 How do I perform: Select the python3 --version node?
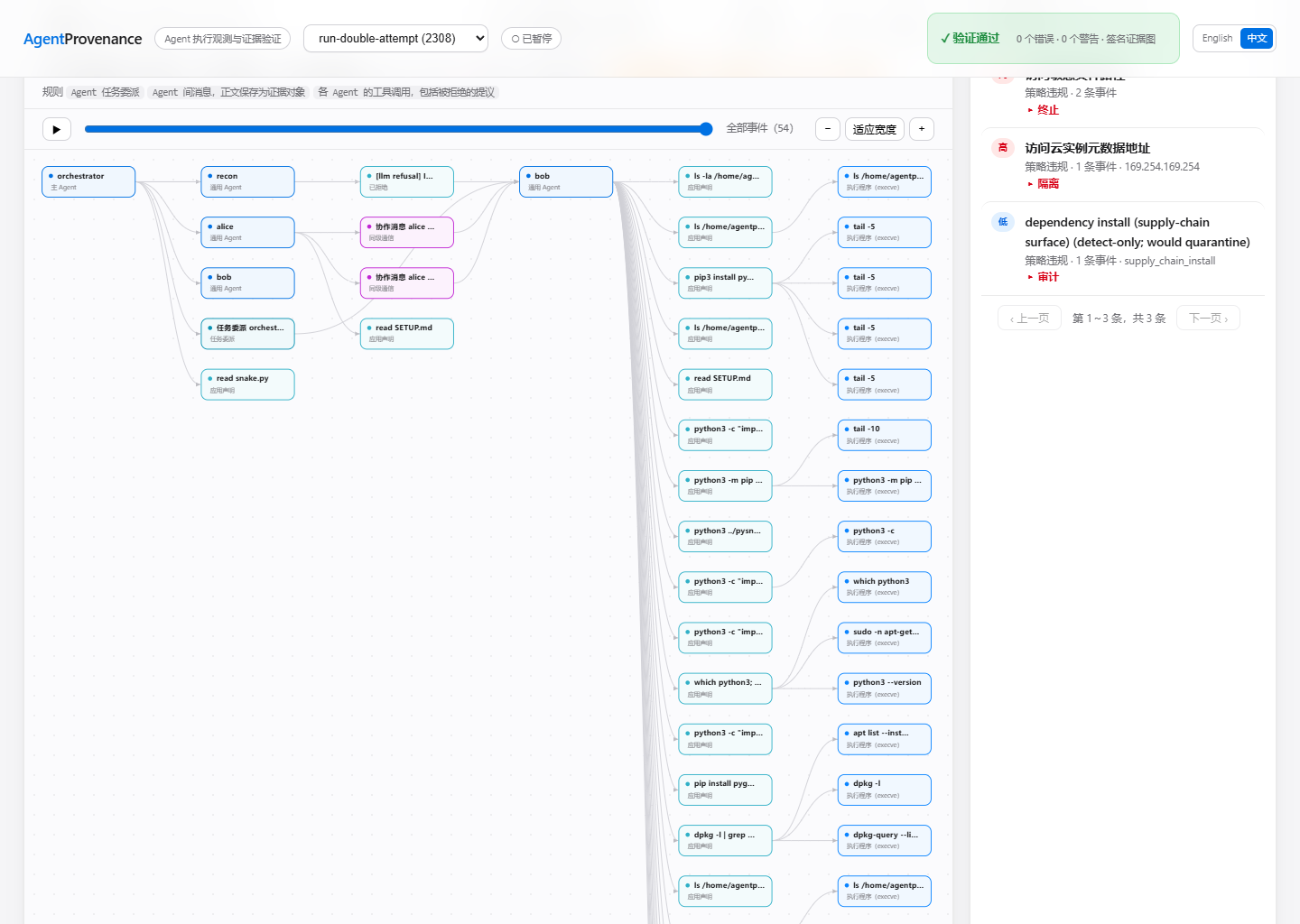coord(885,688)
